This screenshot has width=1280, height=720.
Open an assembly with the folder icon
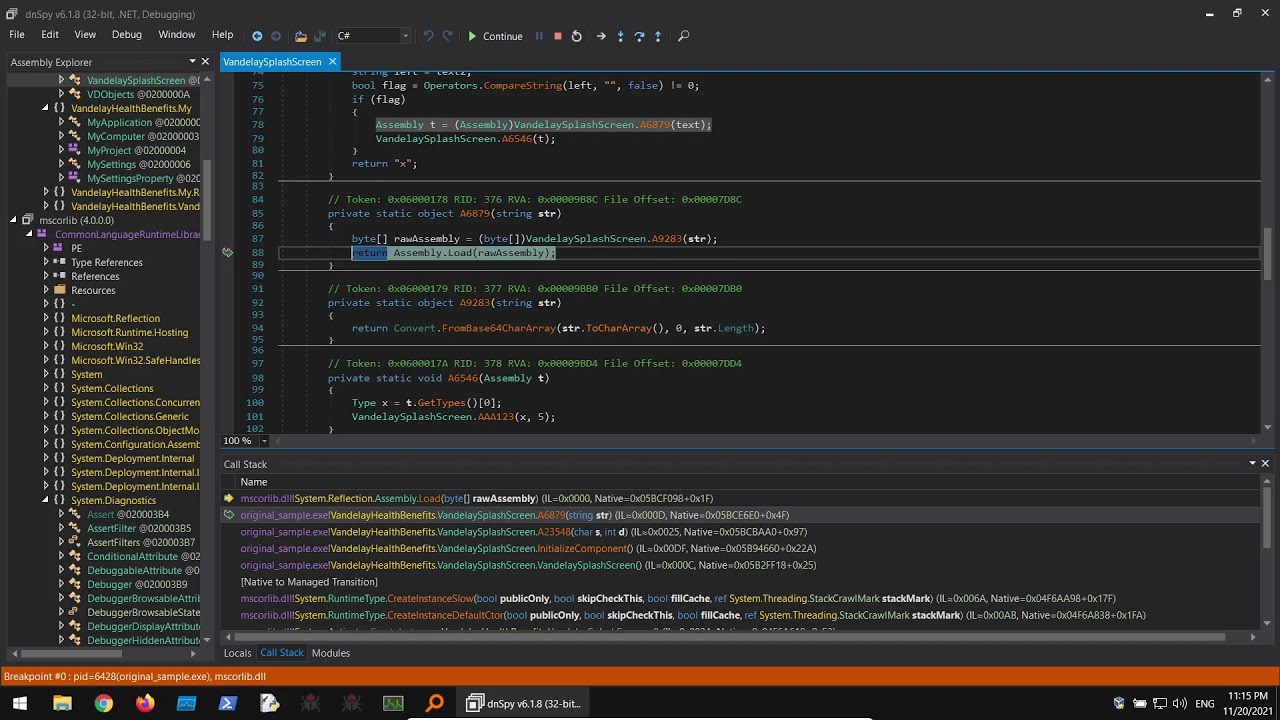pyautogui.click(x=300, y=36)
